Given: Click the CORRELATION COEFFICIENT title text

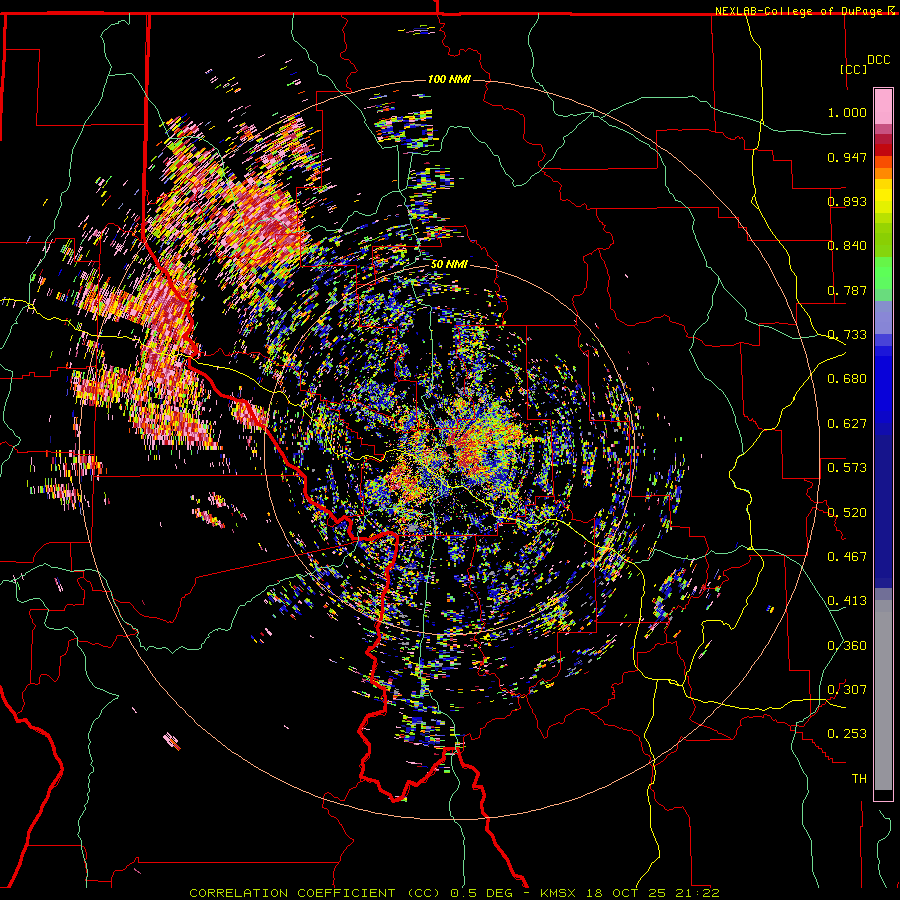Looking at the screenshot, I should [x=292, y=893].
